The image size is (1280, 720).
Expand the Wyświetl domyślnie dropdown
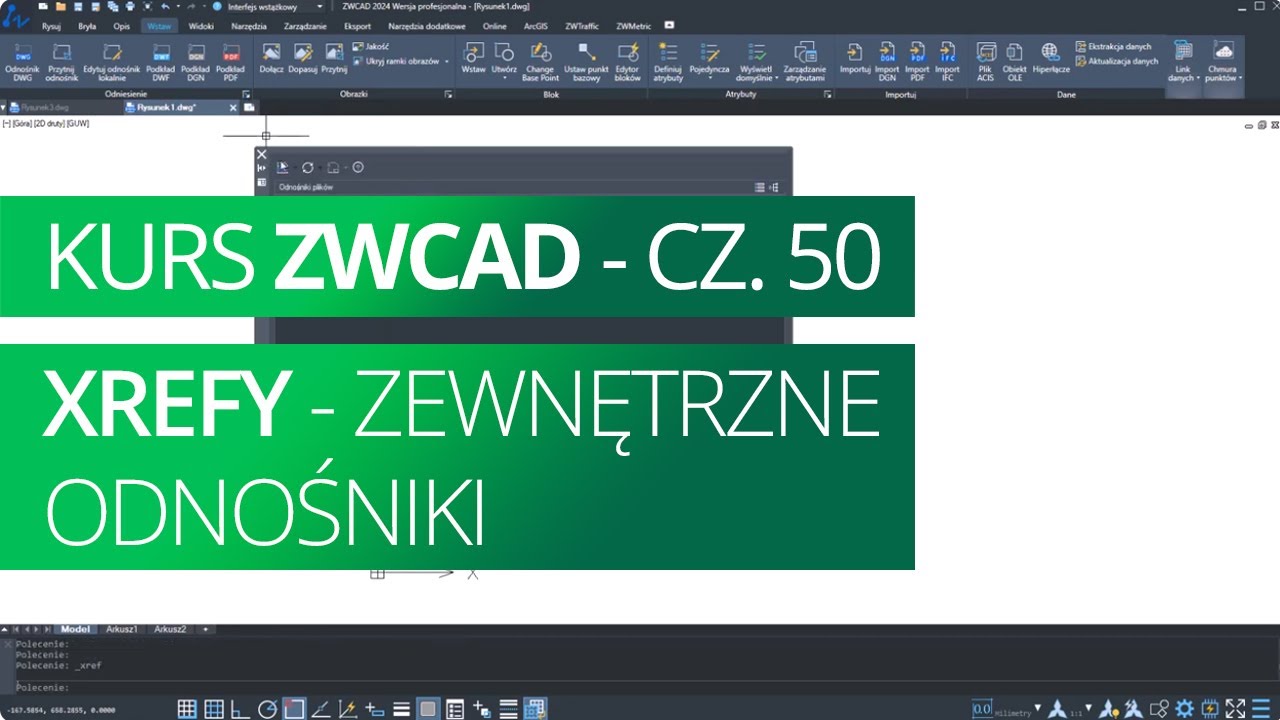pos(776,77)
